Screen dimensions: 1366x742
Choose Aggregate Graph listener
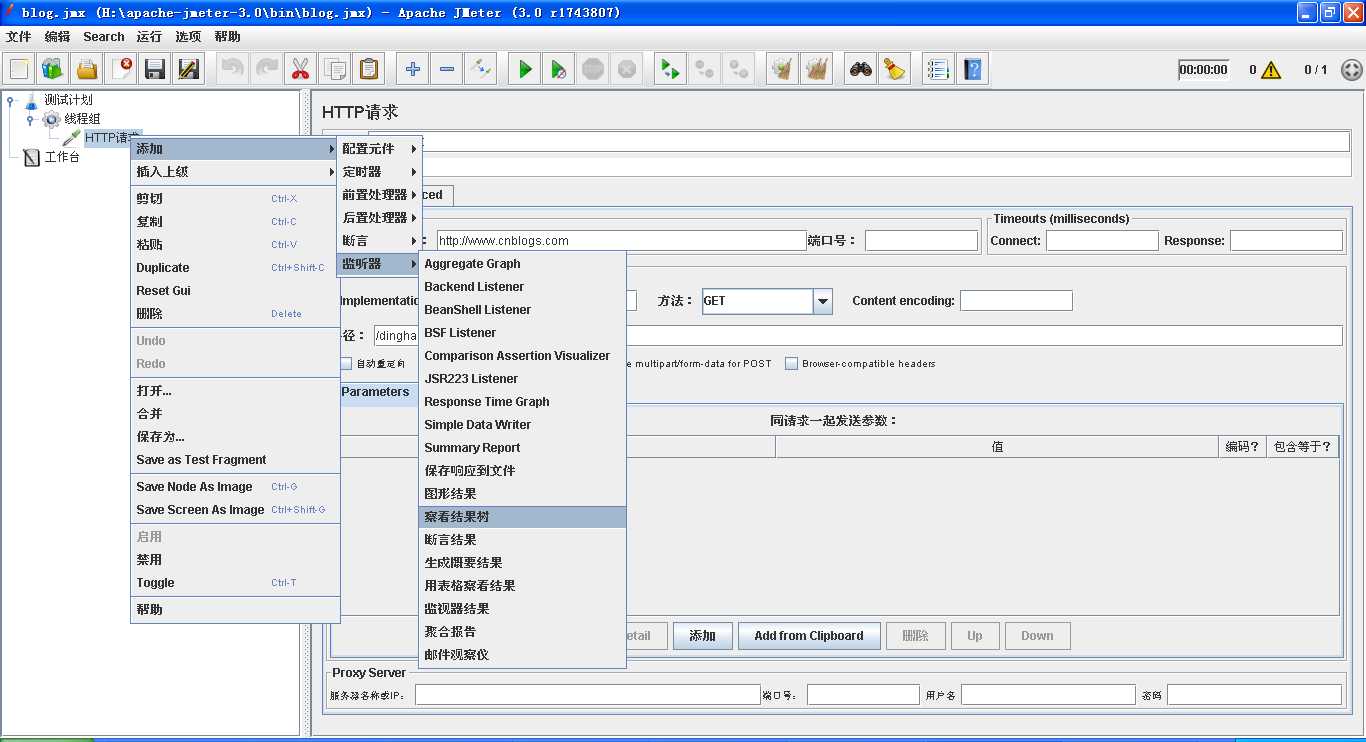pos(522,264)
